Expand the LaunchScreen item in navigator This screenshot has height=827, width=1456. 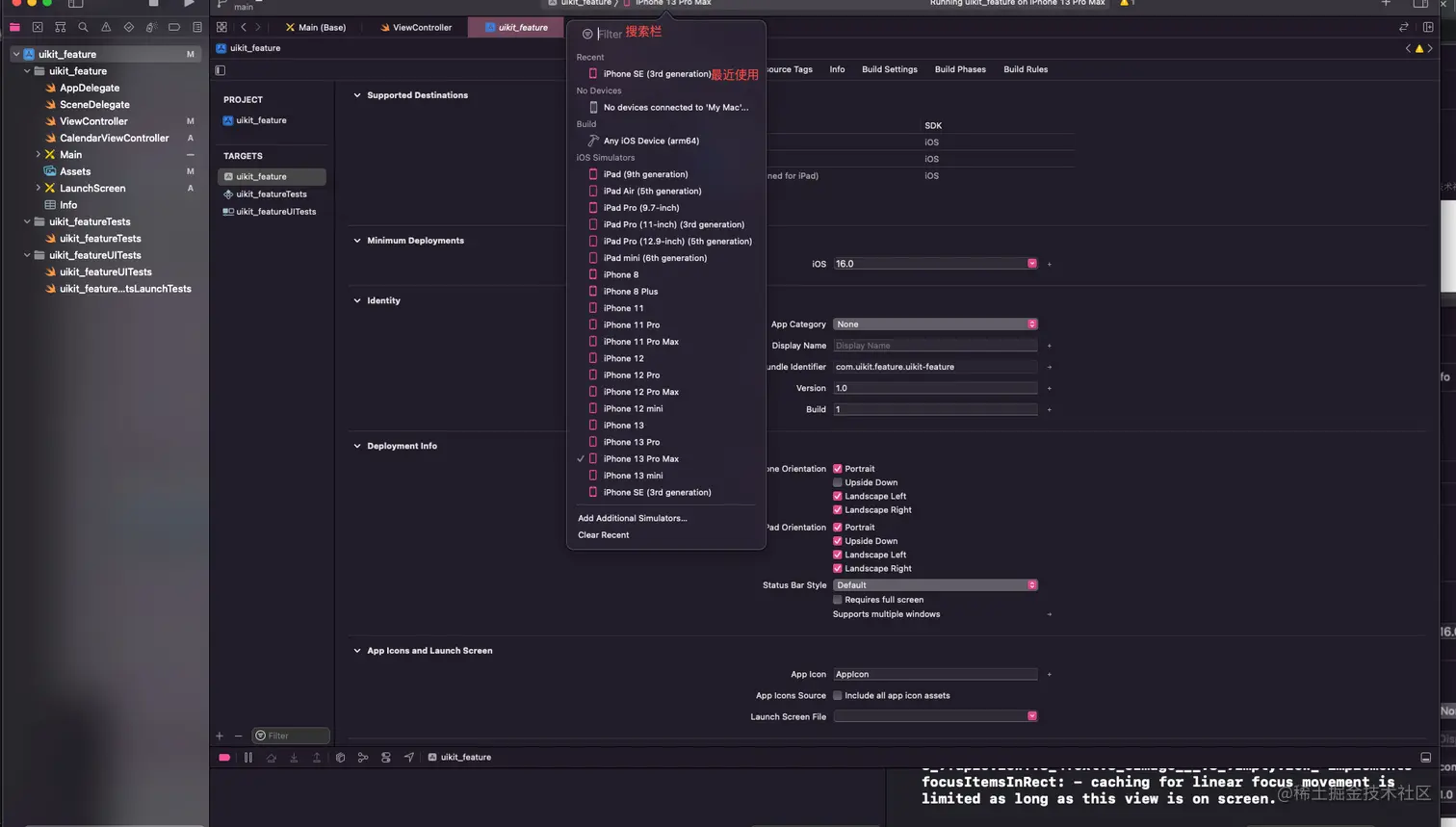[x=38, y=189]
